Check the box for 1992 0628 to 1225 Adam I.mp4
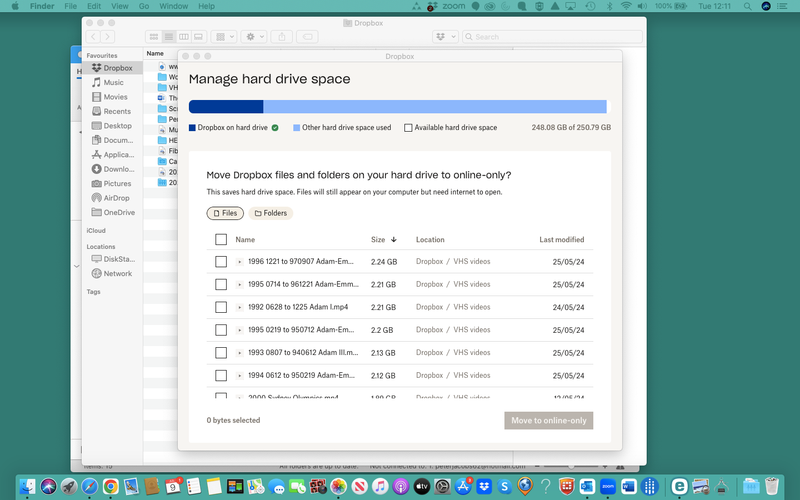The width and height of the screenshot is (800, 500). (x=221, y=307)
